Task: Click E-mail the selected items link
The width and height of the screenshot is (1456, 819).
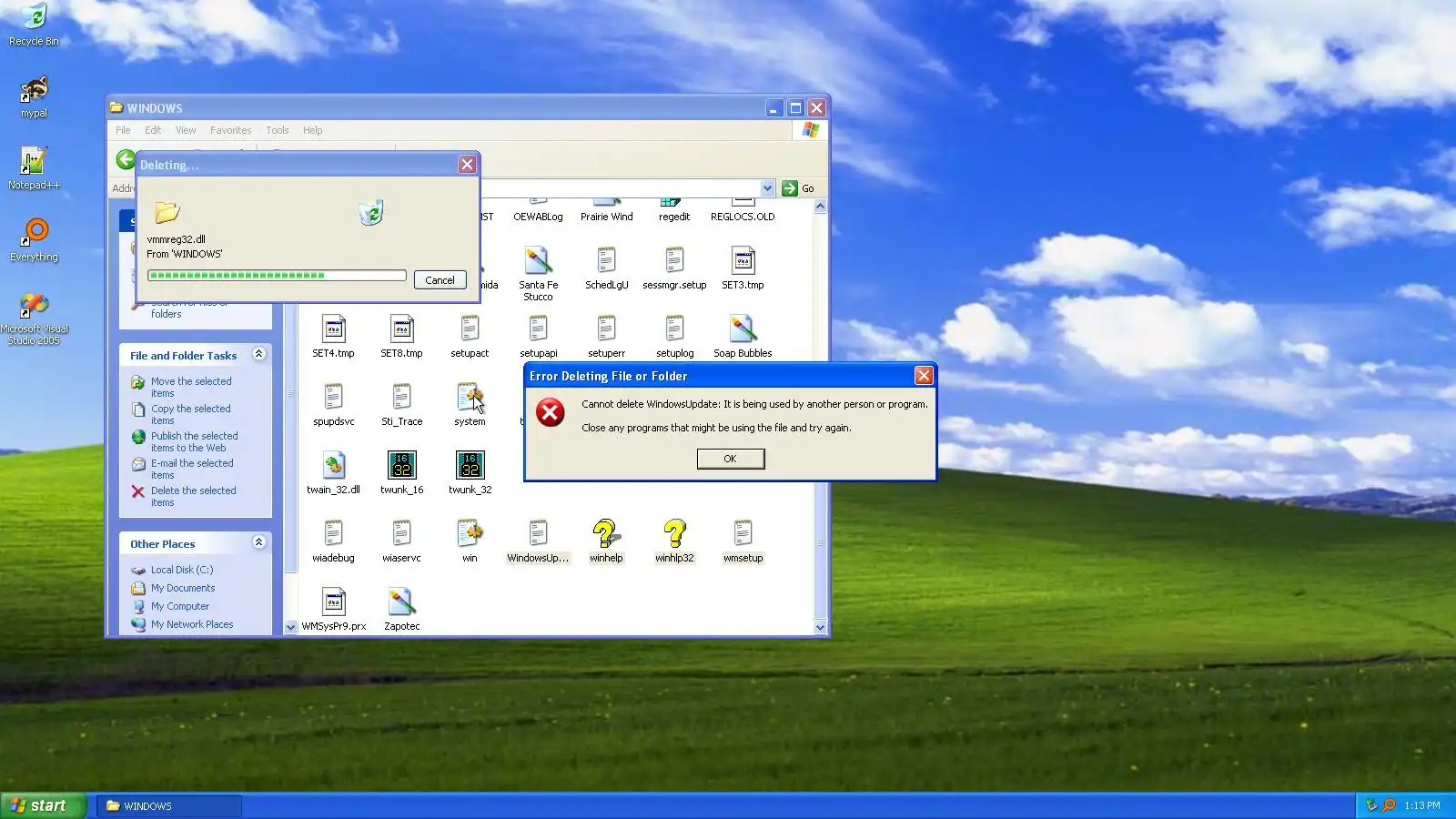Action: [192, 470]
